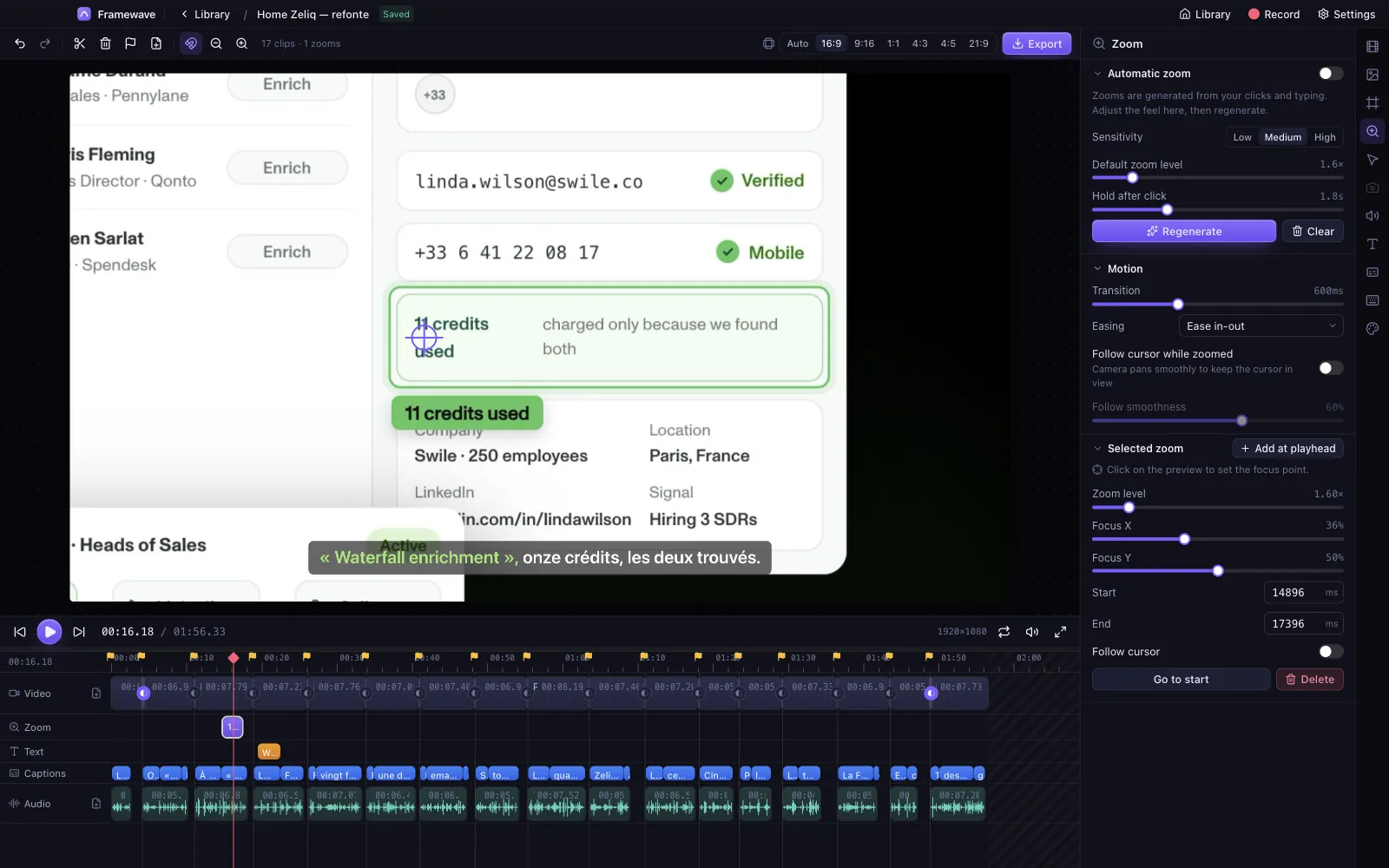Open the film clip panel in sidebar
The width and height of the screenshot is (1389, 868).
coord(1373,47)
